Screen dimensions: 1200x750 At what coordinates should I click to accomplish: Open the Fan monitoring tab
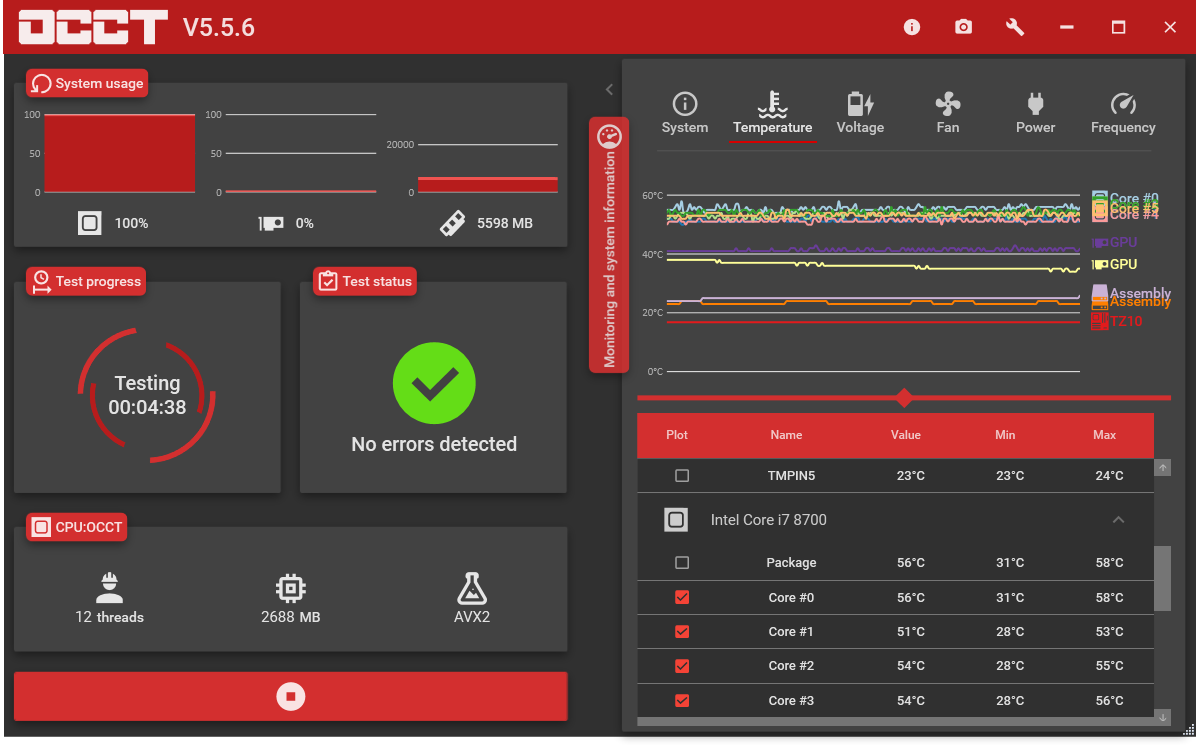pyautogui.click(x=947, y=113)
